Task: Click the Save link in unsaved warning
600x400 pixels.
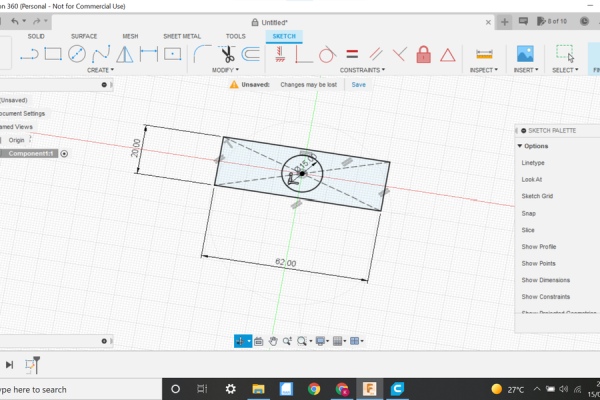Action: 358,85
